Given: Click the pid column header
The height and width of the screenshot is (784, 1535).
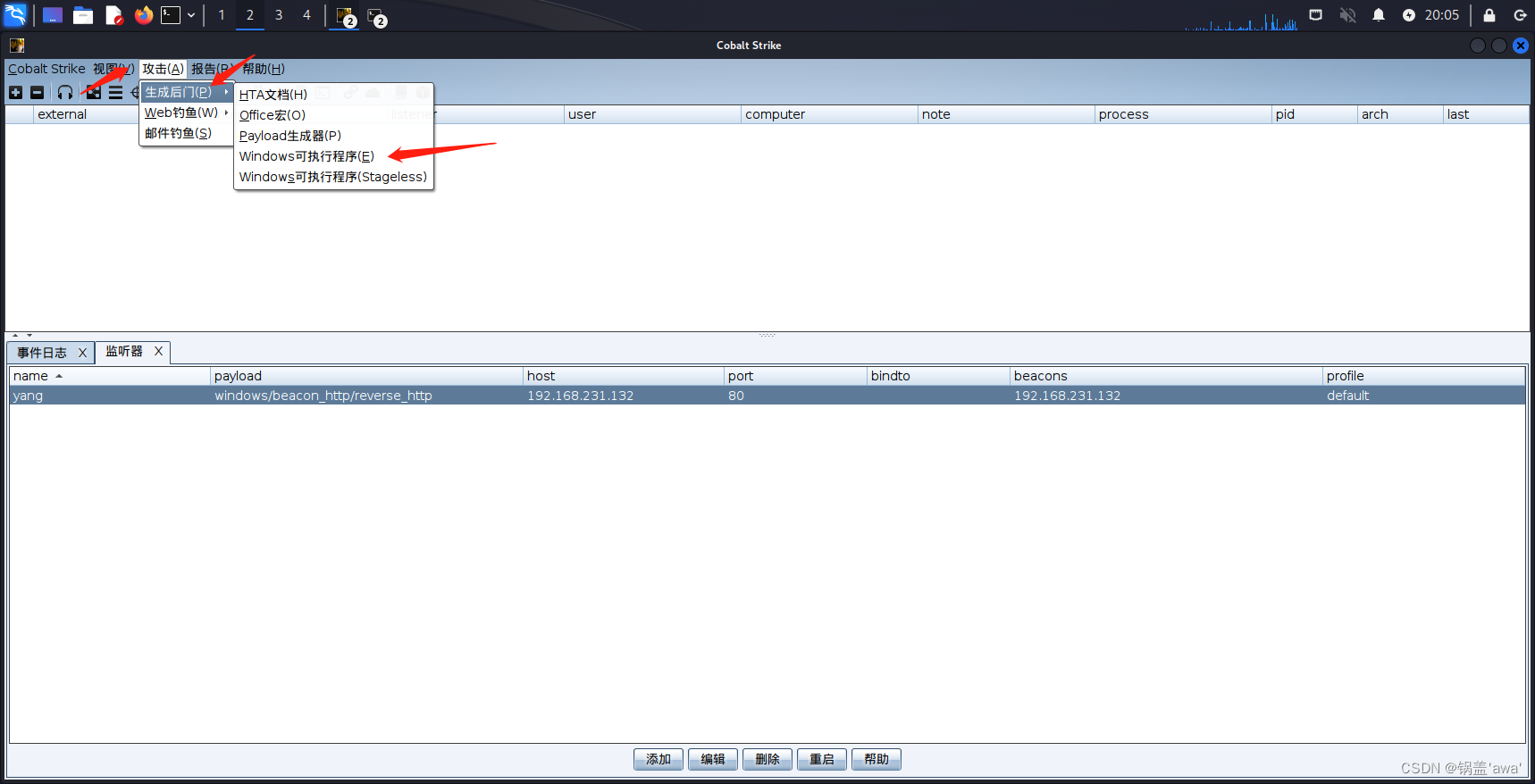Looking at the screenshot, I should (x=1314, y=114).
